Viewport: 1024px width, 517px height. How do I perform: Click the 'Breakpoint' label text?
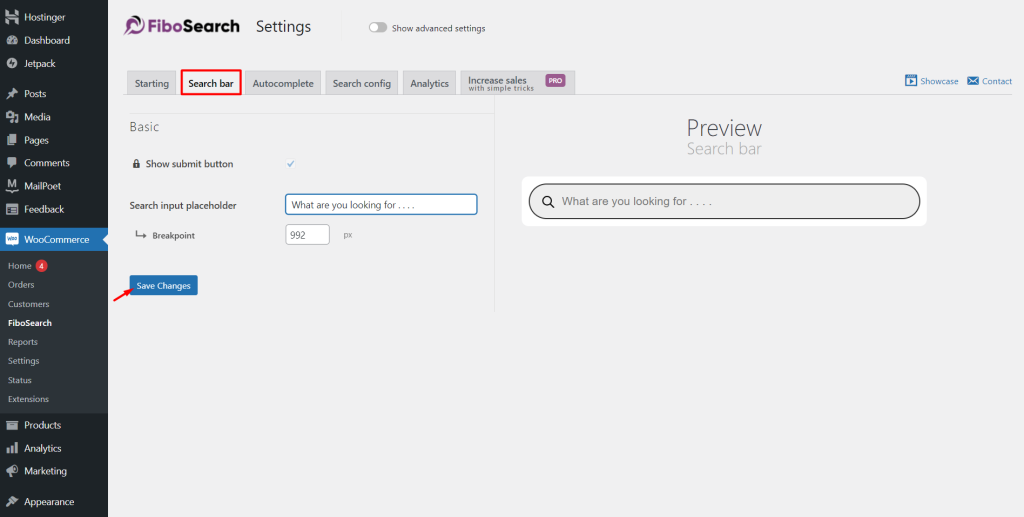tap(174, 236)
